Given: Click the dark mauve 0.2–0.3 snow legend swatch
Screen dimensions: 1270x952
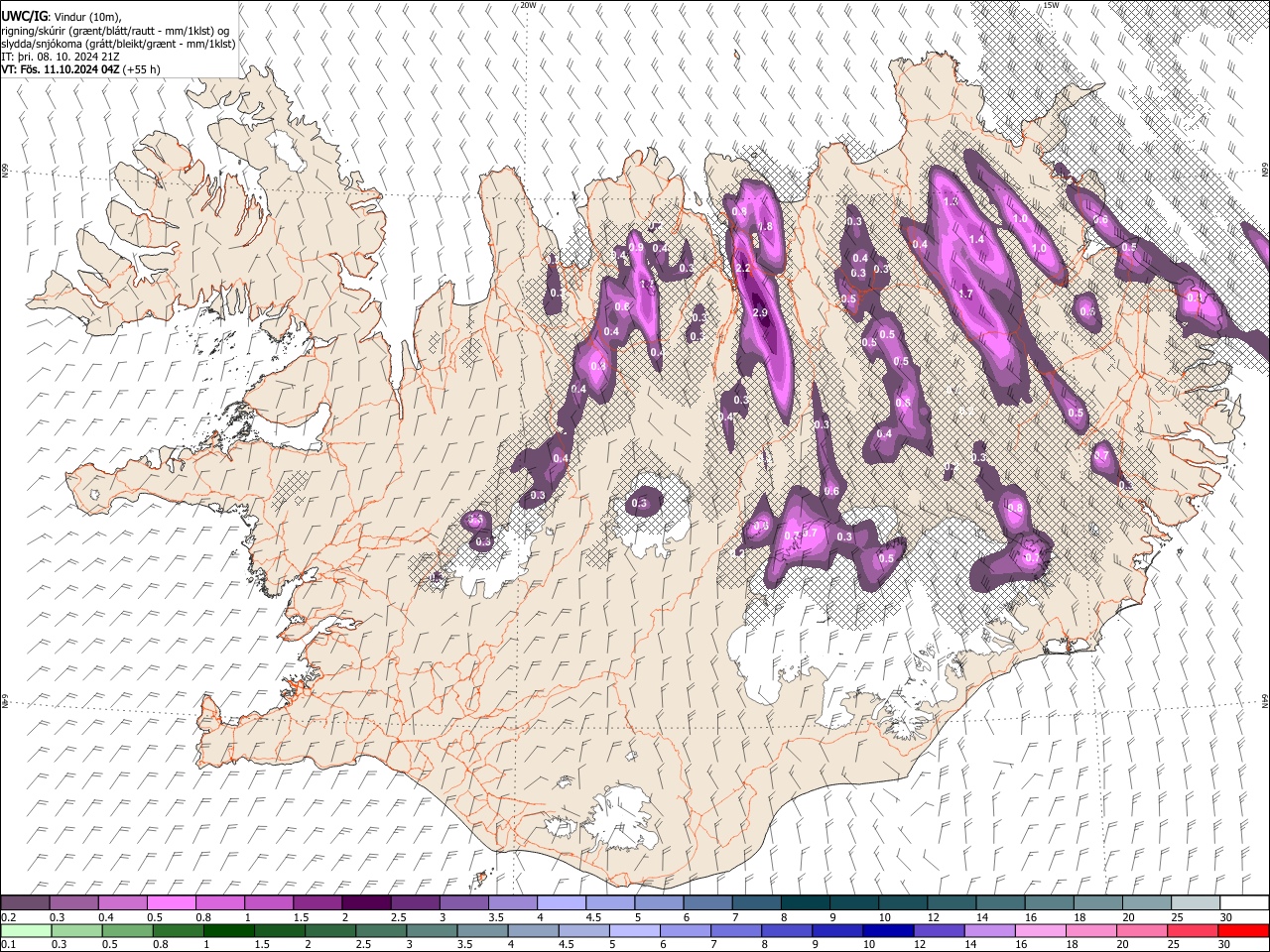Looking at the screenshot, I should [x=25, y=903].
